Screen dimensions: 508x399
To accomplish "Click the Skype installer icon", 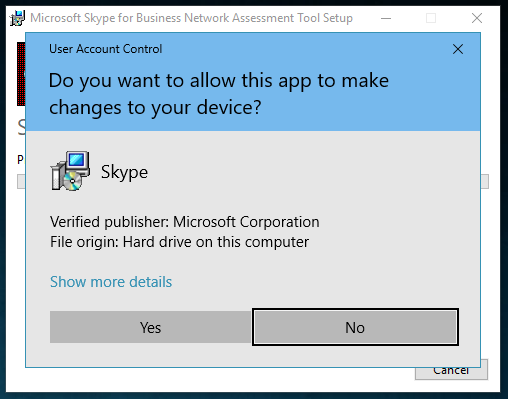I will click(70, 171).
